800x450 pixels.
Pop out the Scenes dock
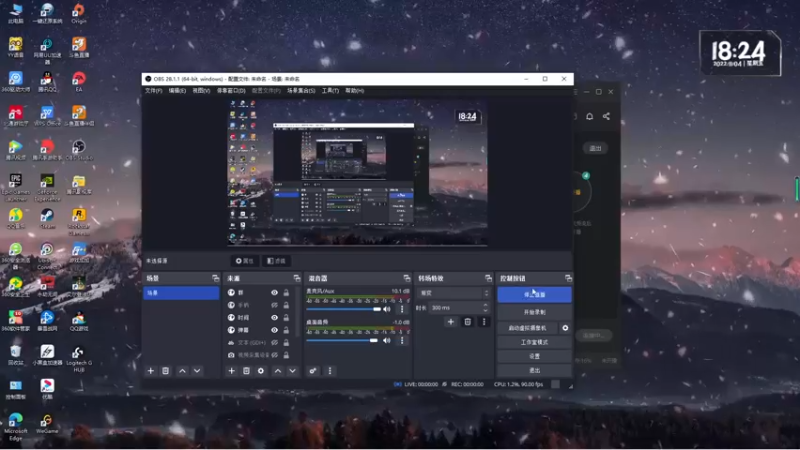(215, 278)
